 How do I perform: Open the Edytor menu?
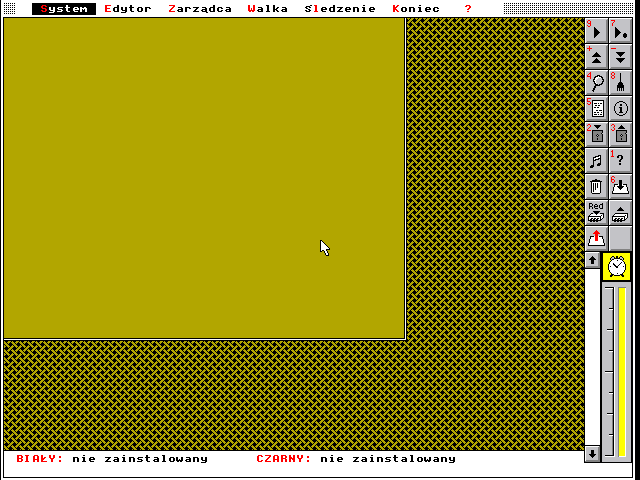point(128,9)
